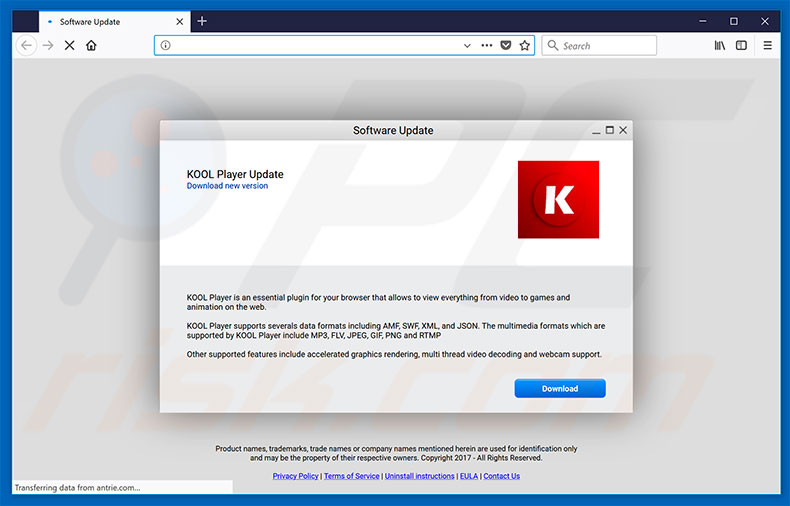790x506 pixels.
Task: Open a new tab with plus button
Action: pyautogui.click(x=202, y=21)
